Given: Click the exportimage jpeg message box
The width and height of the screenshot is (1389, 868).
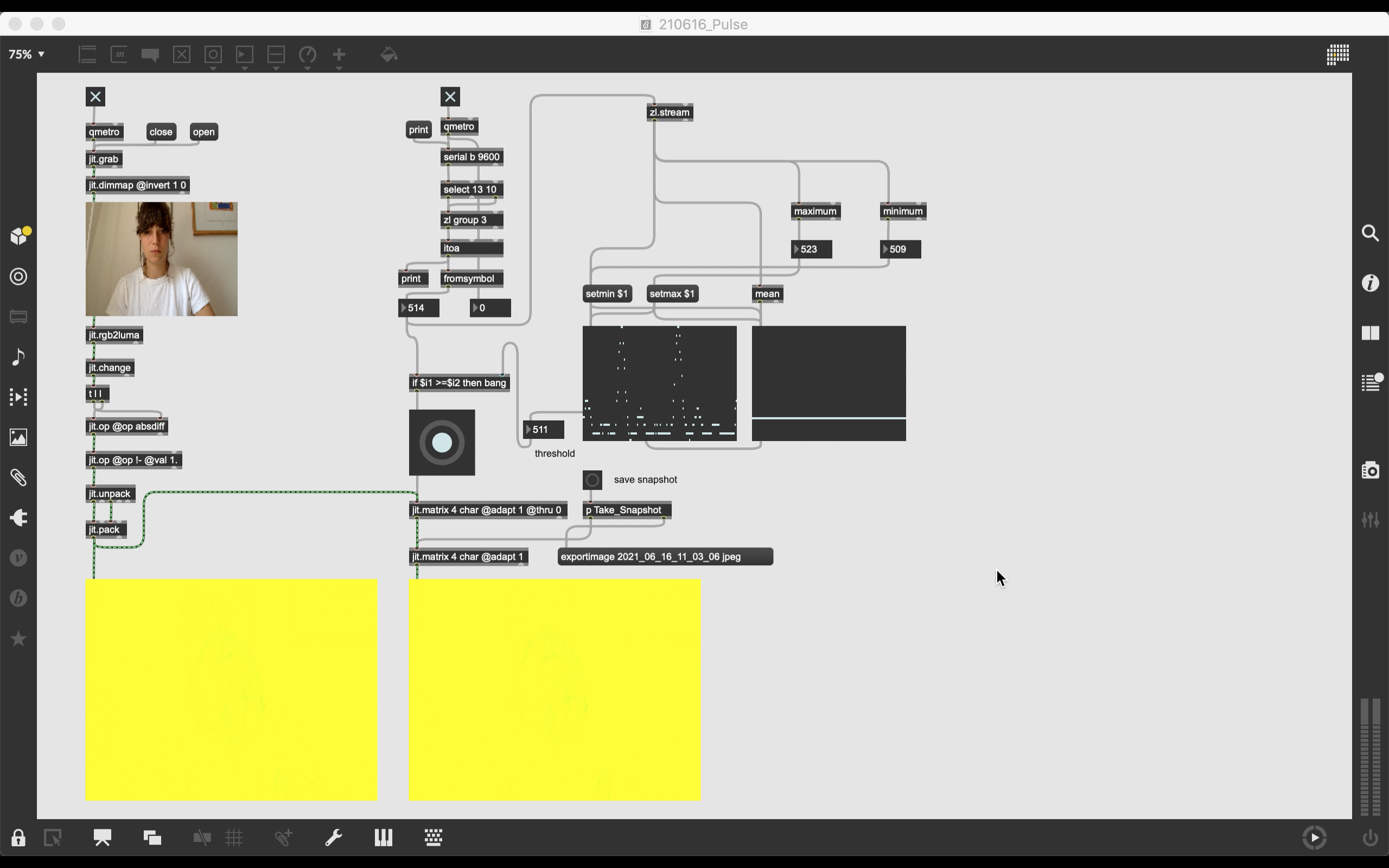Looking at the screenshot, I should (x=665, y=557).
